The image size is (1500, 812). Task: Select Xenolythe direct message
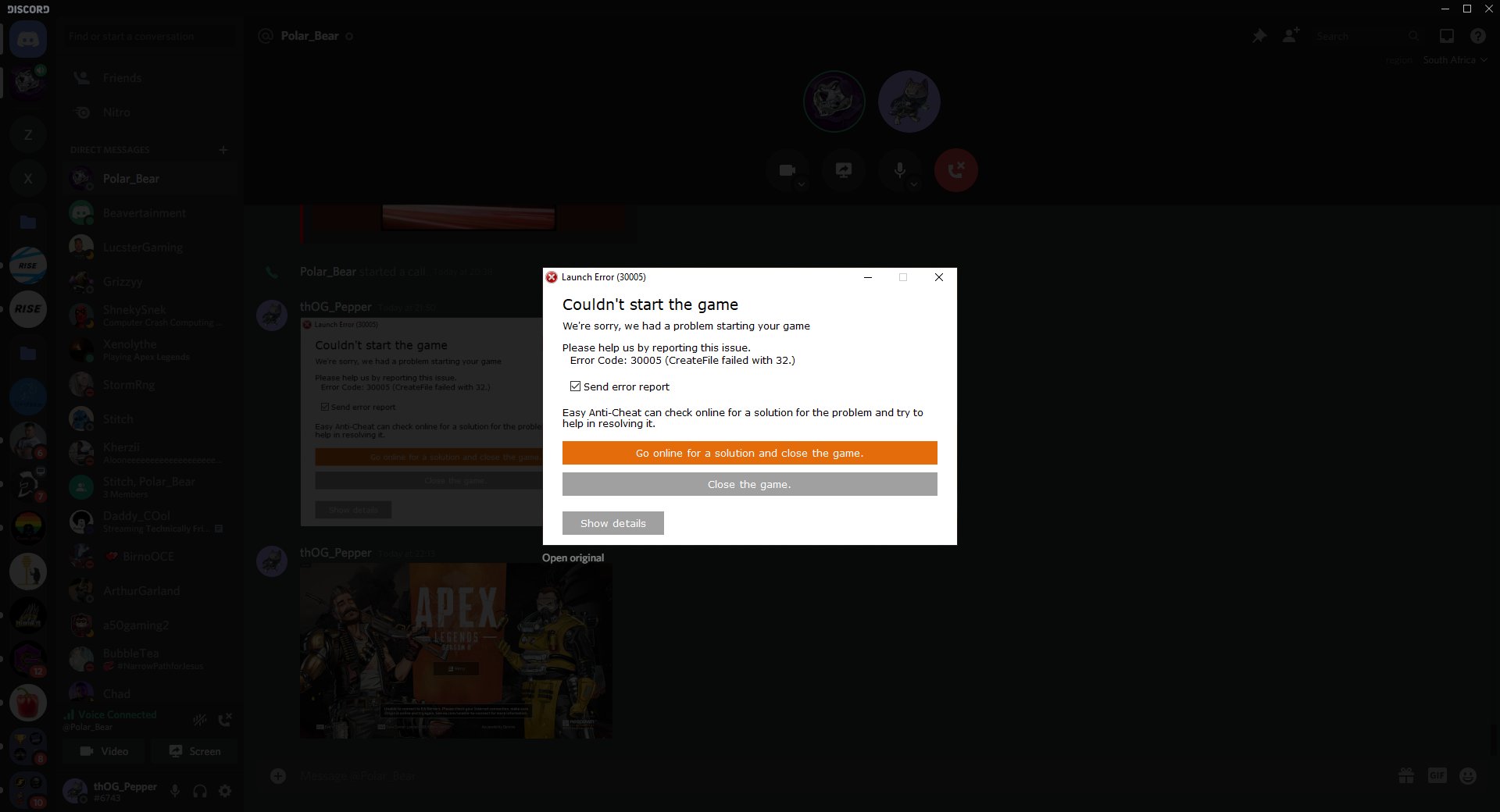pyautogui.click(x=148, y=350)
